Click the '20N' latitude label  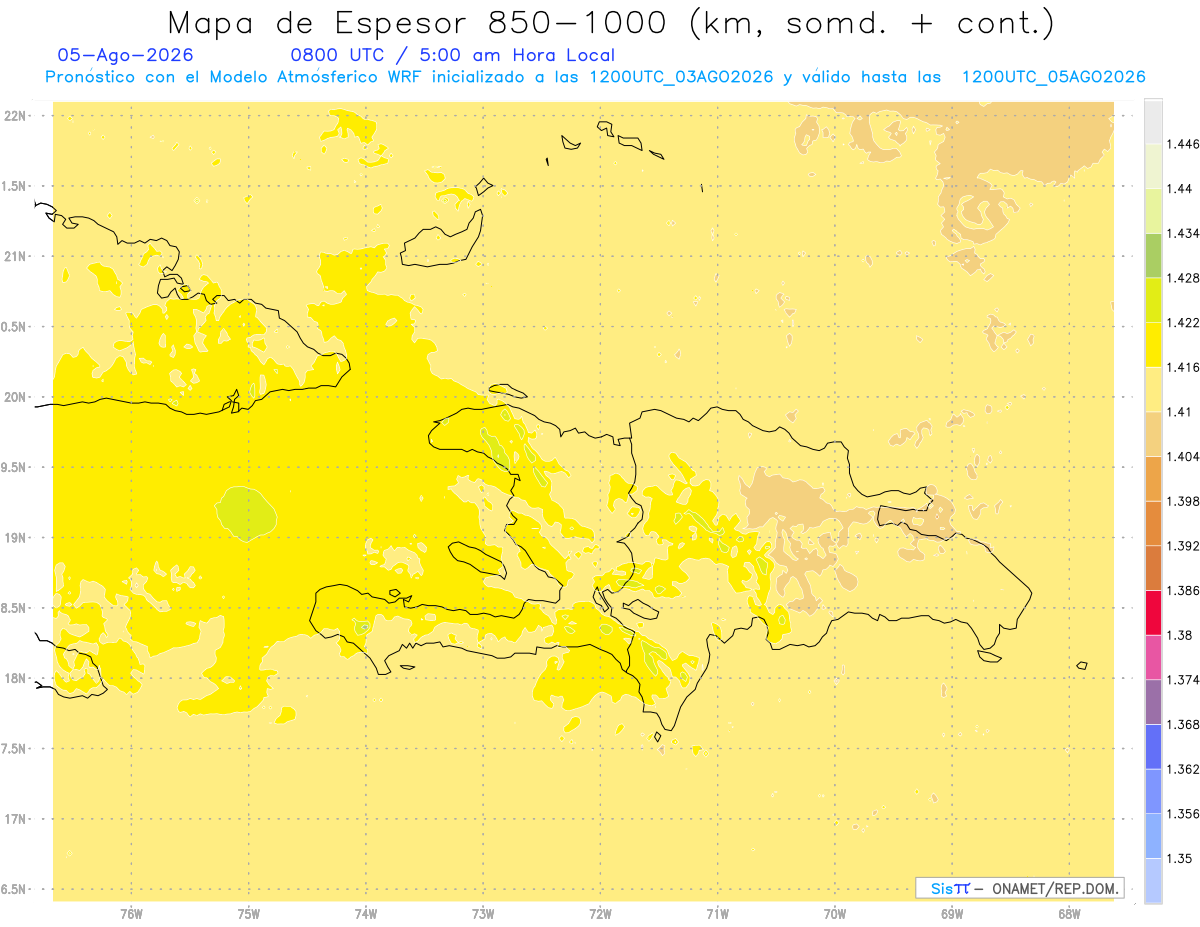pos(14,397)
